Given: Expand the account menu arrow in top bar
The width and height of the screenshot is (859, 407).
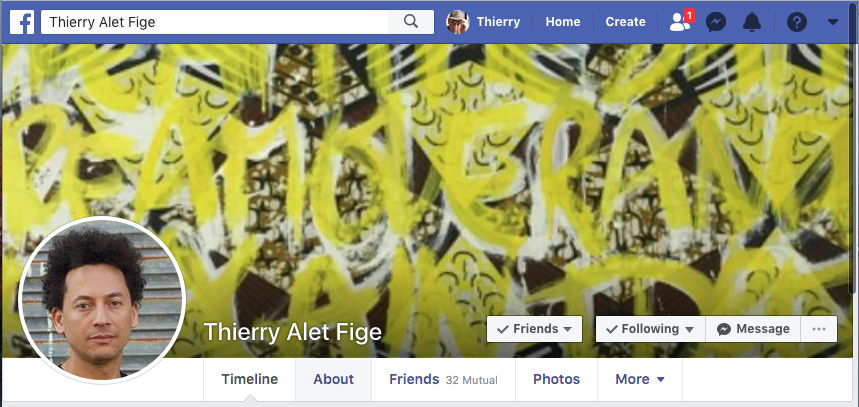Looking at the screenshot, I should [833, 22].
